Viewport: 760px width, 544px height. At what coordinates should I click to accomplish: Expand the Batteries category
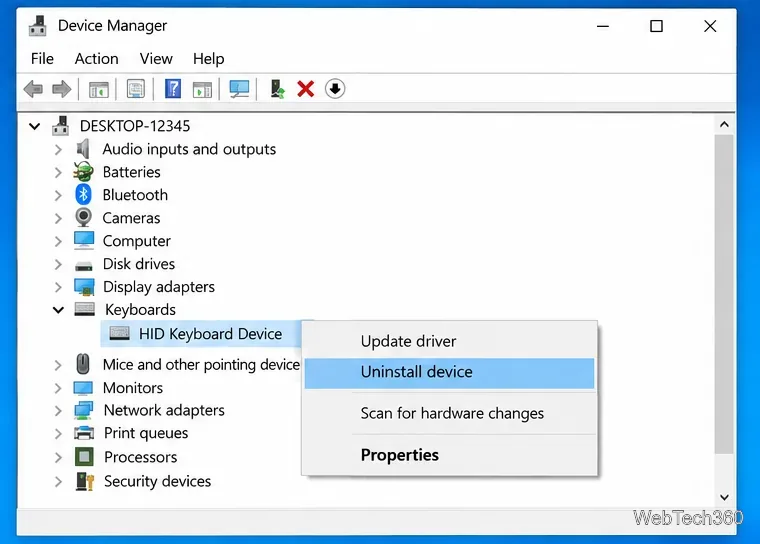pyautogui.click(x=58, y=172)
